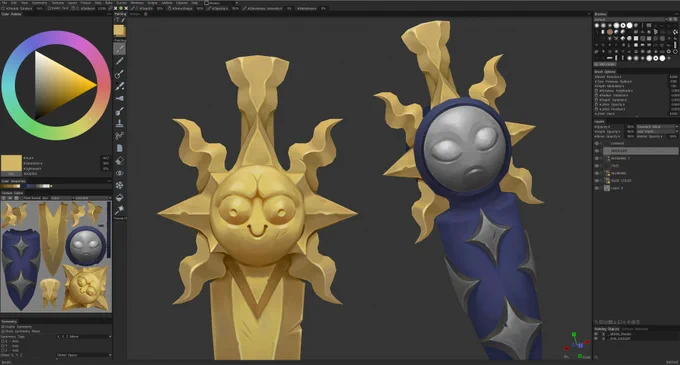Switch to the Painting tab above toolbar
Viewport: 680px width, 365px height.
pyautogui.click(x=120, y=14)
